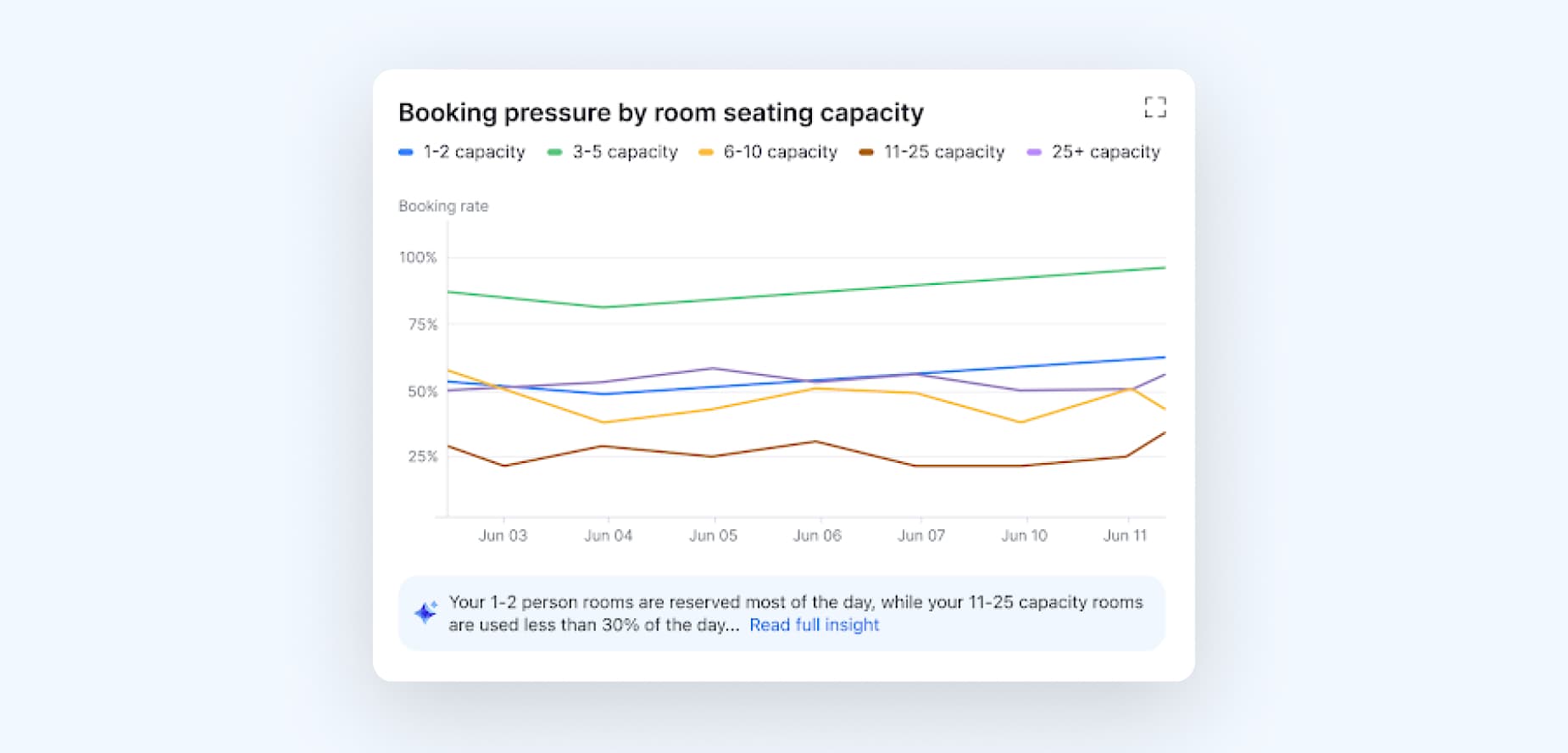Select the Jun 05 date on the axis
Screen dimensions: 1568x753
coord(713,536)
